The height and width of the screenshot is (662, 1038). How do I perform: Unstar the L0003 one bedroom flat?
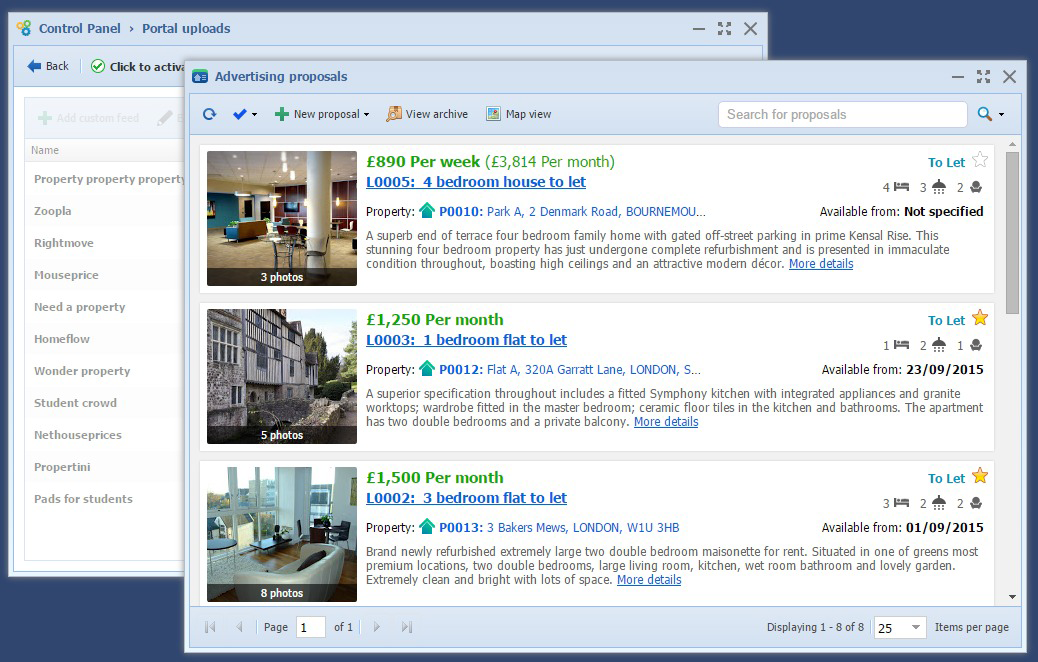pyautogui.click(x=980, y=318)
